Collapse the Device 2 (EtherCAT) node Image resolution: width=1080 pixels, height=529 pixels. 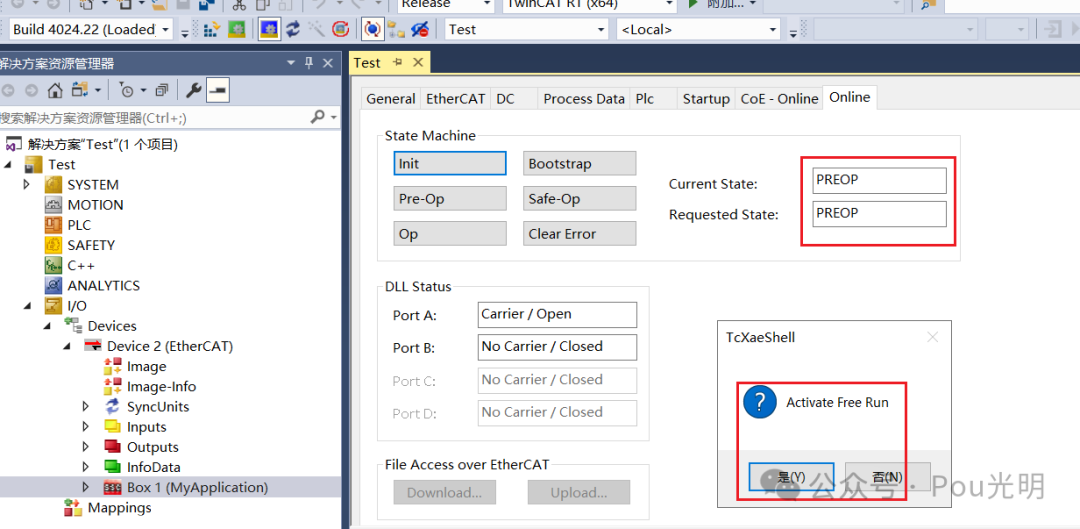click(x=68, y=346)
